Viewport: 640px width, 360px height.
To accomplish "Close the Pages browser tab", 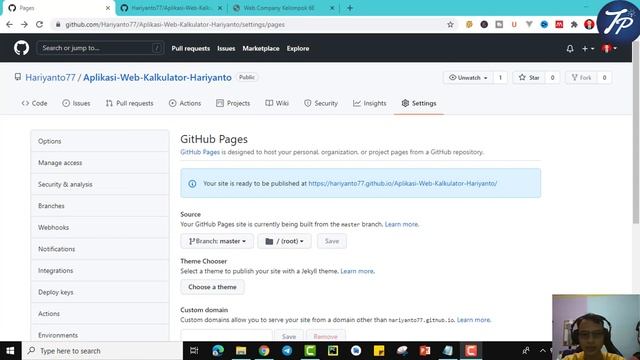I will (x=108, y=8).
